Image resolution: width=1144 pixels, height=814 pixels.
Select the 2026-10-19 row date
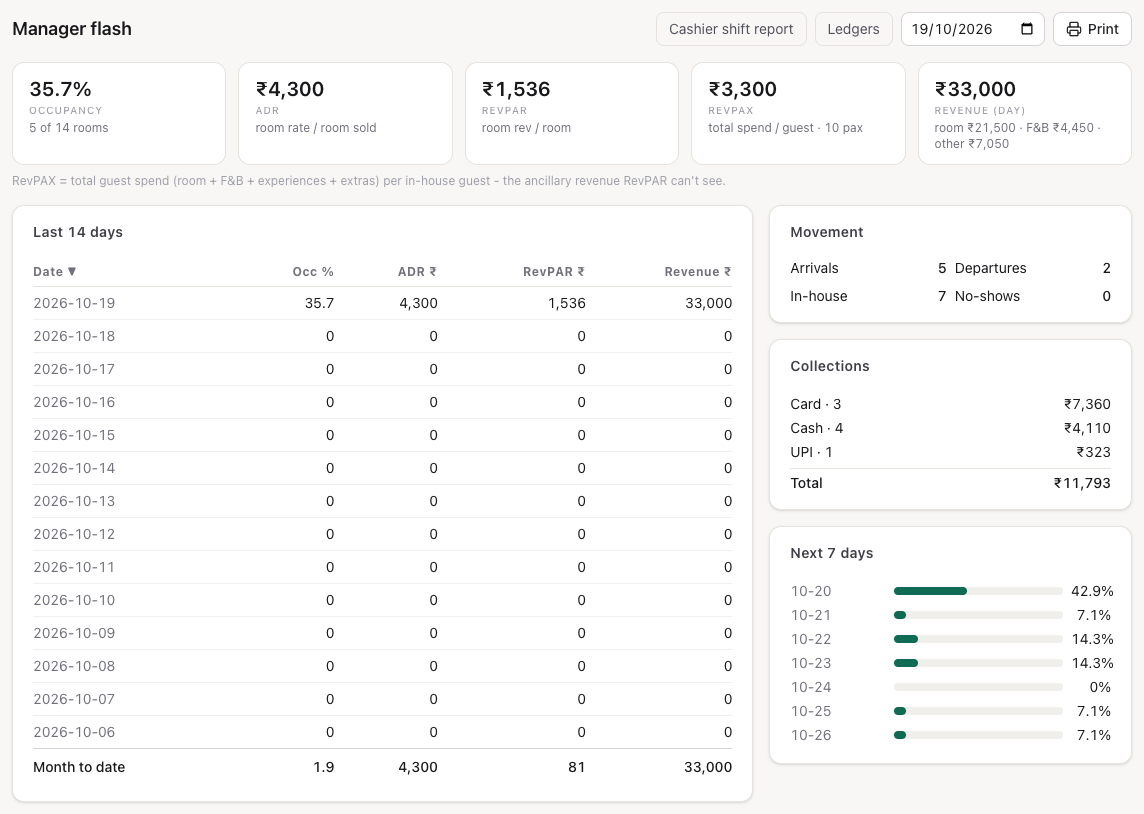(74, 303)
